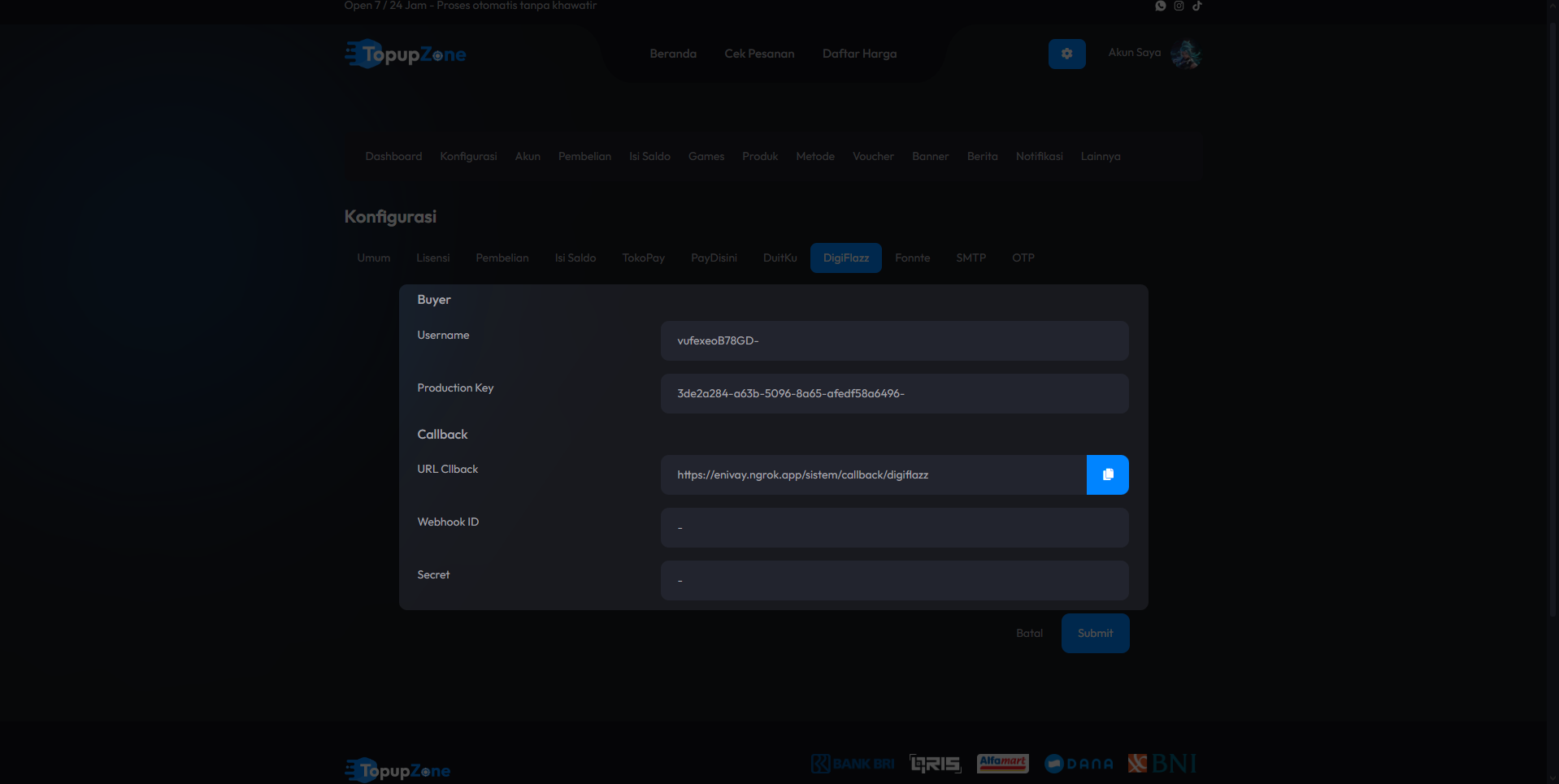Open Konfigurasi admin menu
Image resolution: width=1559 pixels, height=784 pixels.
pos(468,156)
